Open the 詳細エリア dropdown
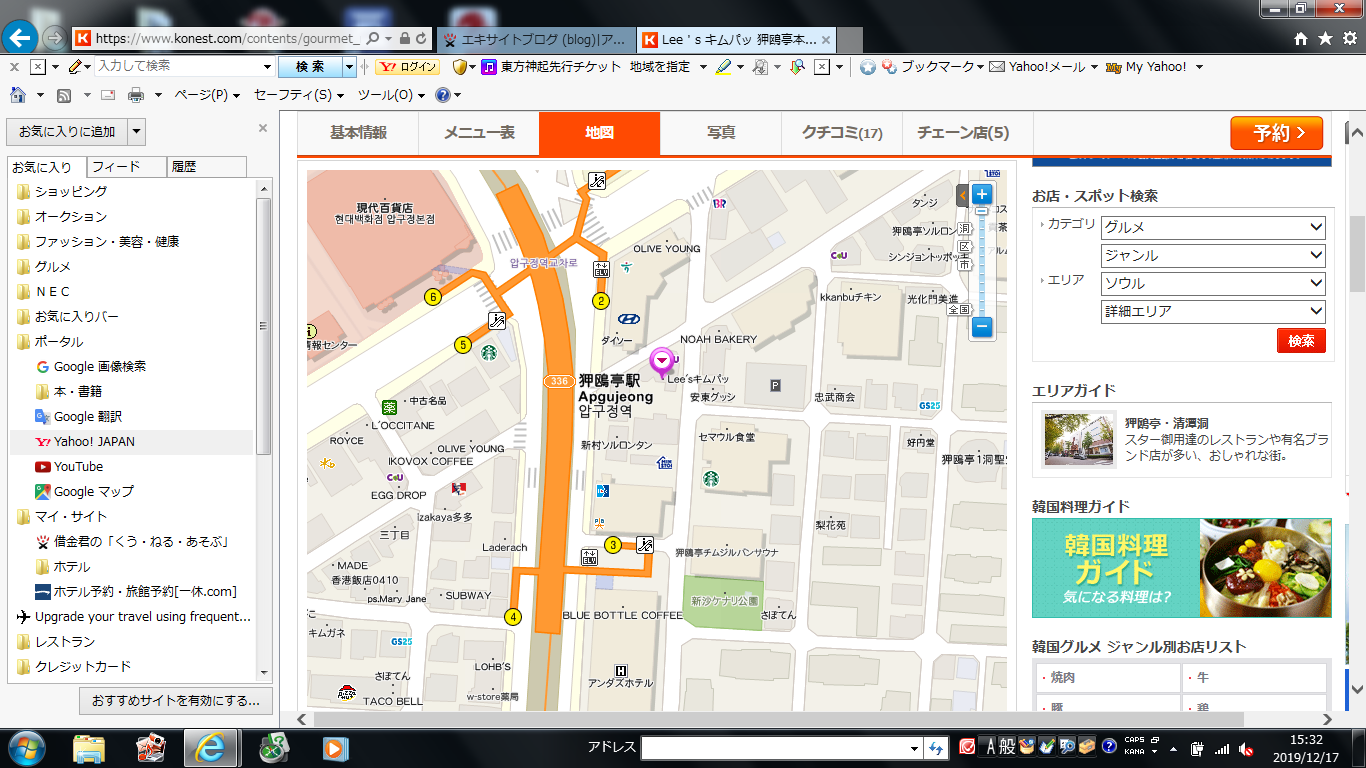This screenshot has height=768, width=1366. [1213, 311]
